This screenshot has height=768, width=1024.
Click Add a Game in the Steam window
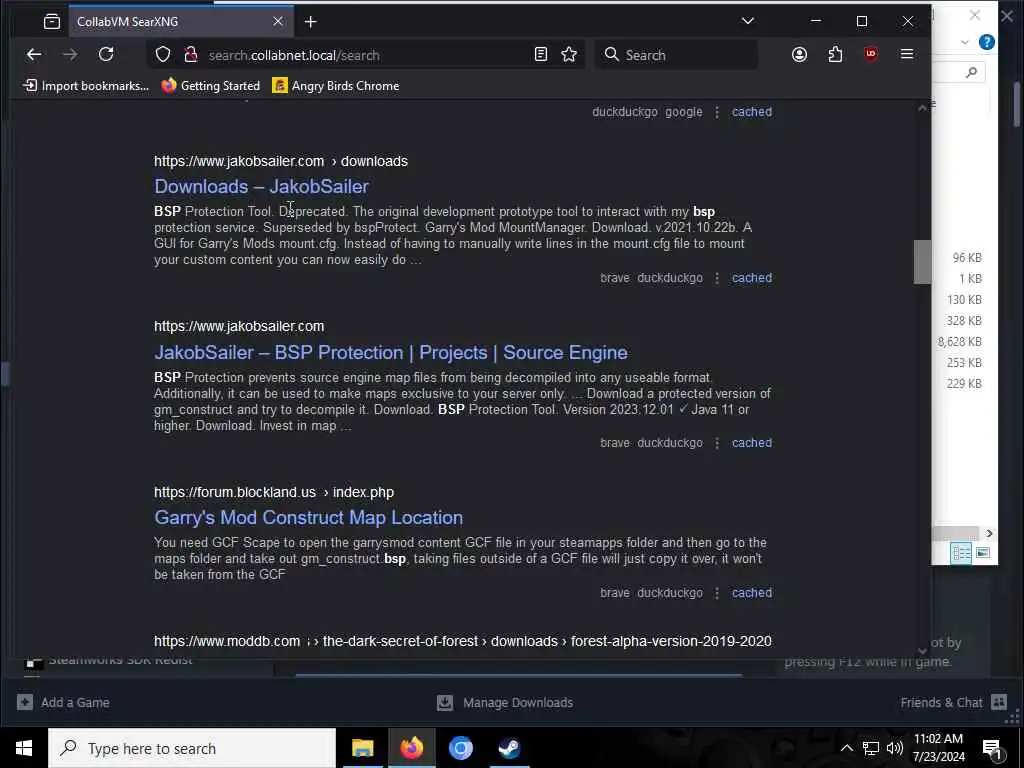click(x=75, y=703)
